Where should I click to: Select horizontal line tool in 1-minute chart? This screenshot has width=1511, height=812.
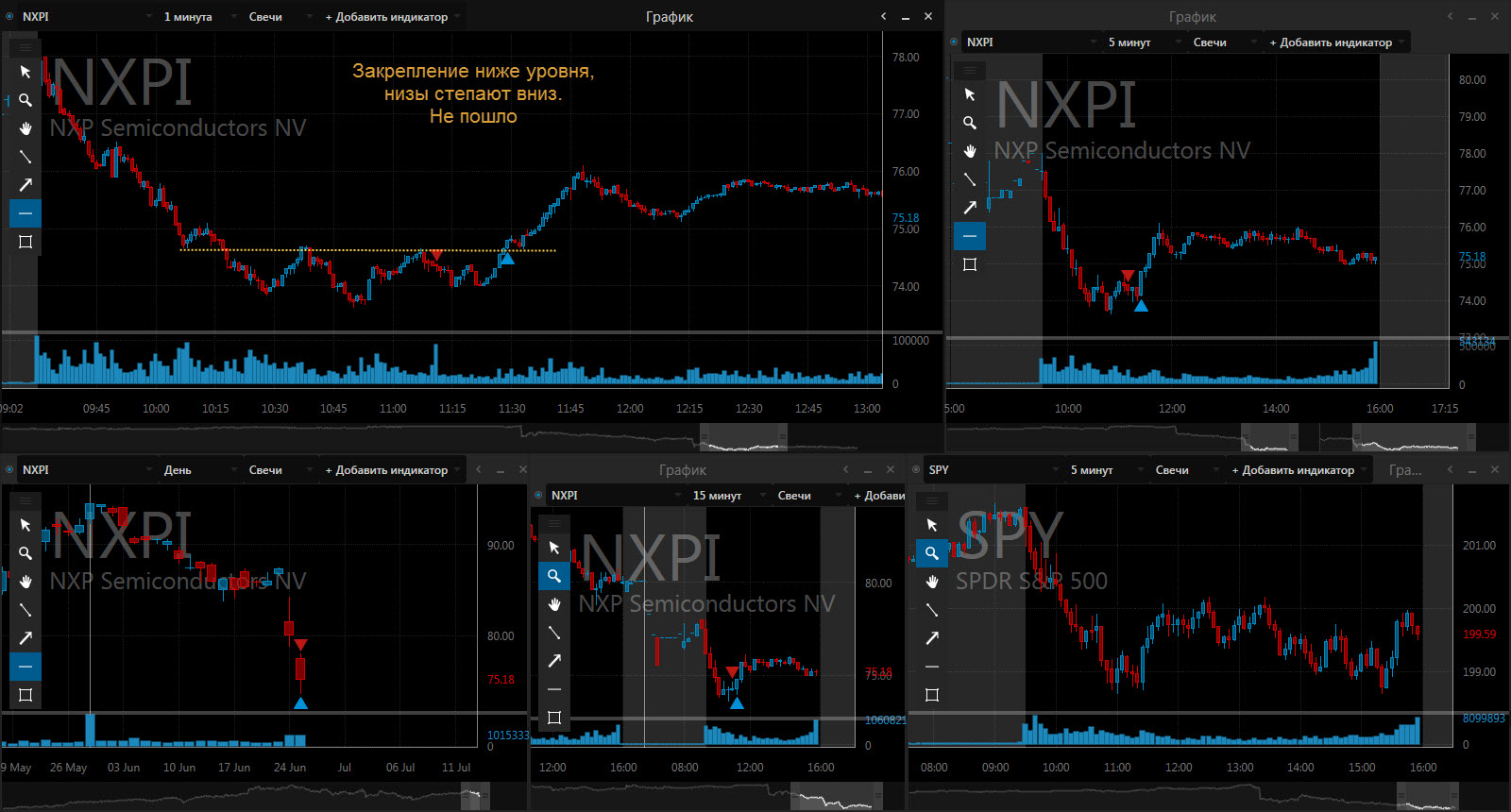pyautogui.click(x=25, y=213)
